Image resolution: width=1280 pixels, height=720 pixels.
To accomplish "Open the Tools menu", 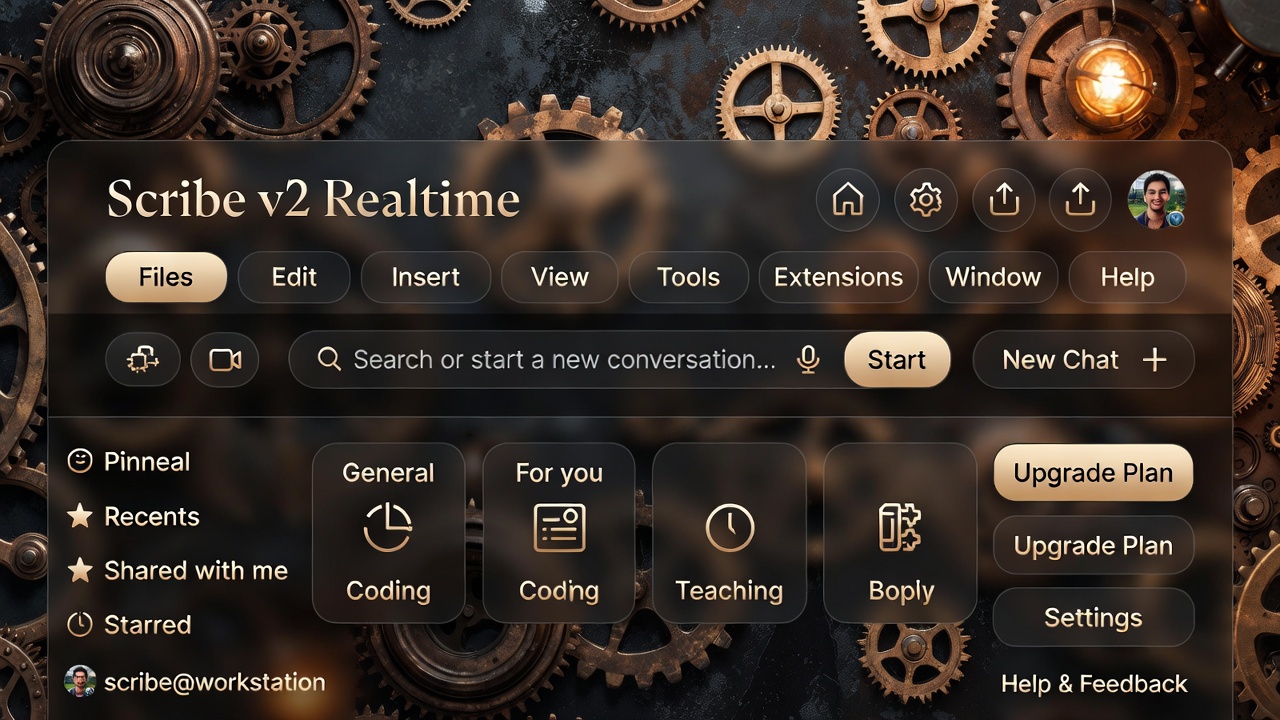I will (x=688, y=277).
